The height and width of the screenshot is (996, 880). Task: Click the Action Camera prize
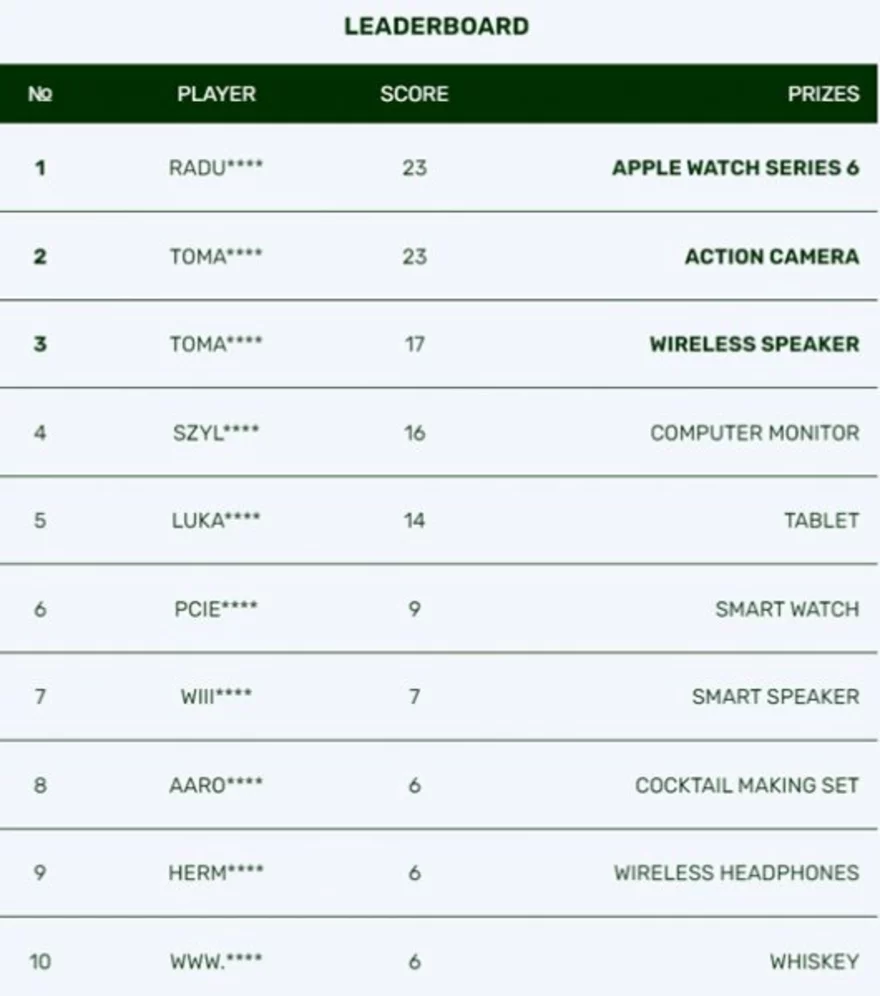point(771,256)
